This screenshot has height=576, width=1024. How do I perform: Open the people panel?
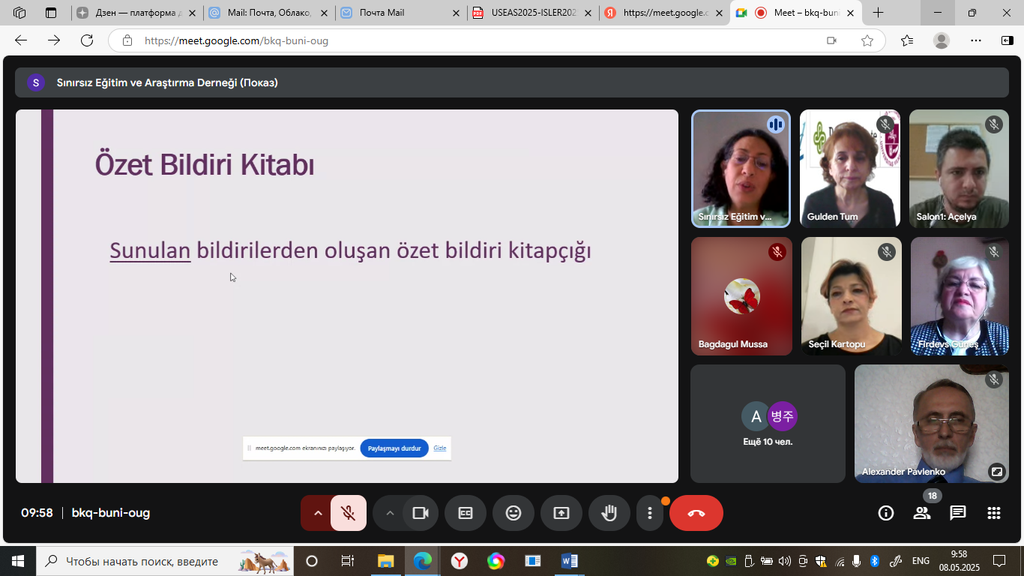[x=921, y=513]
